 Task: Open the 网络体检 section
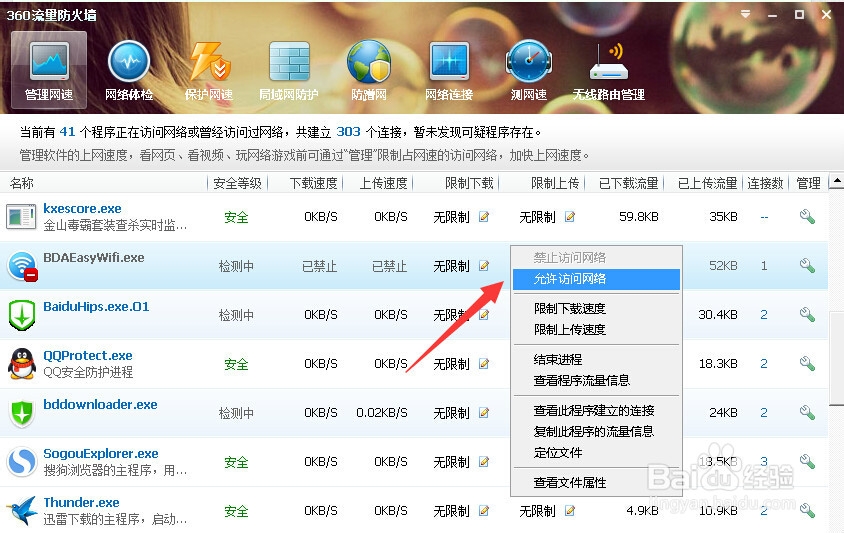click(x=129, y=70)
